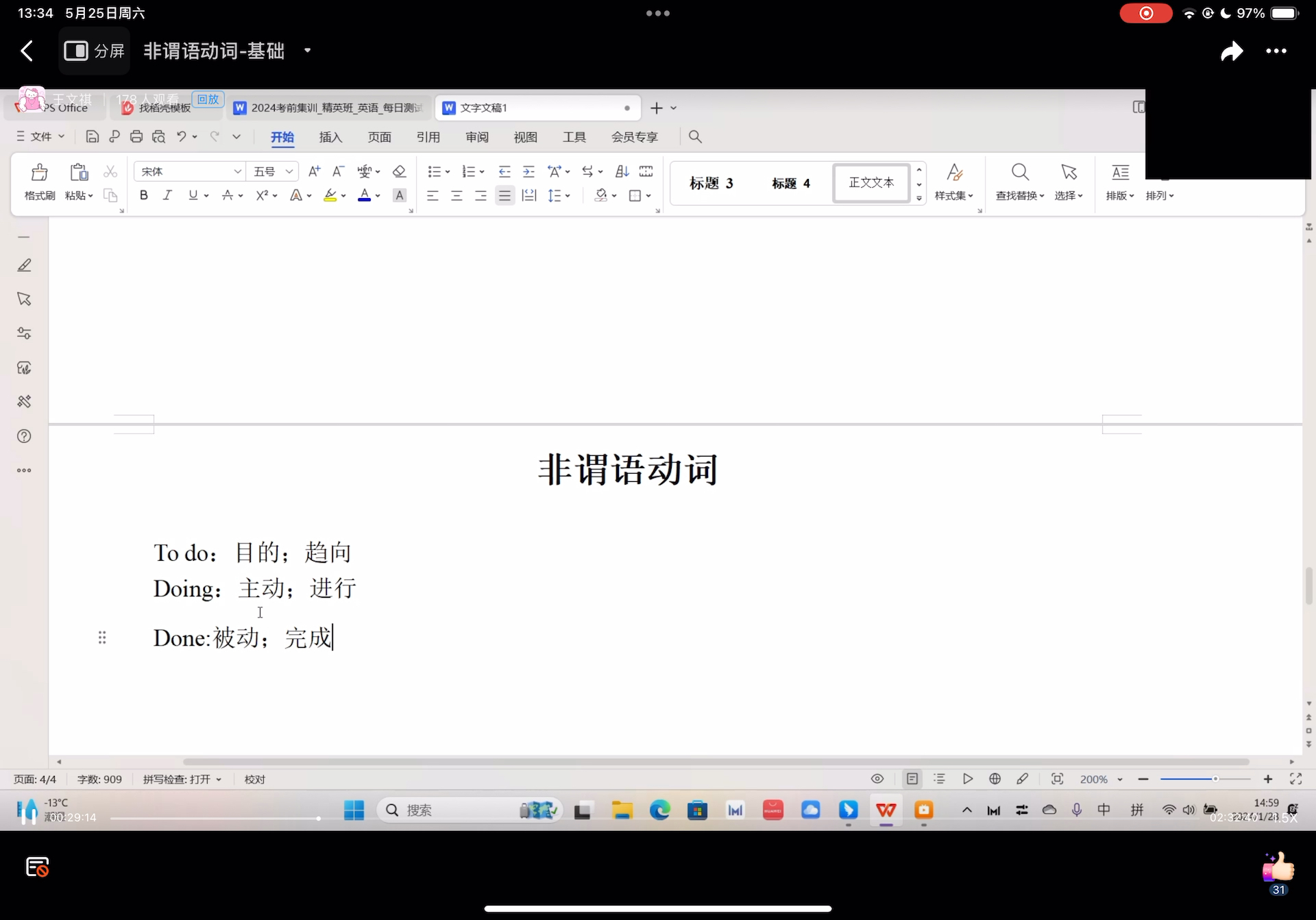Click the full screen icon in status bar
Image resolution: width=1316 pixels, height=920 pixels.
pos(1295,779)
